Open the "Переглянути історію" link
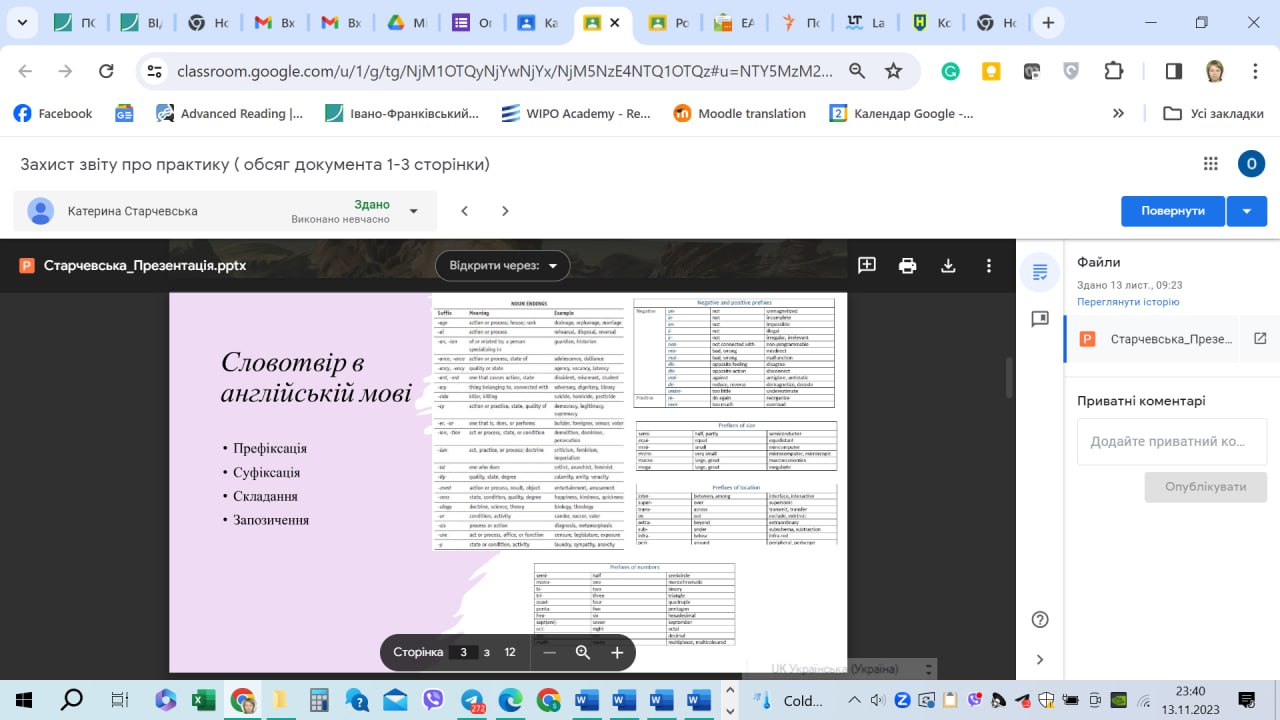The height and width of the screenshot is (720, 1280). pos(1128,302)
